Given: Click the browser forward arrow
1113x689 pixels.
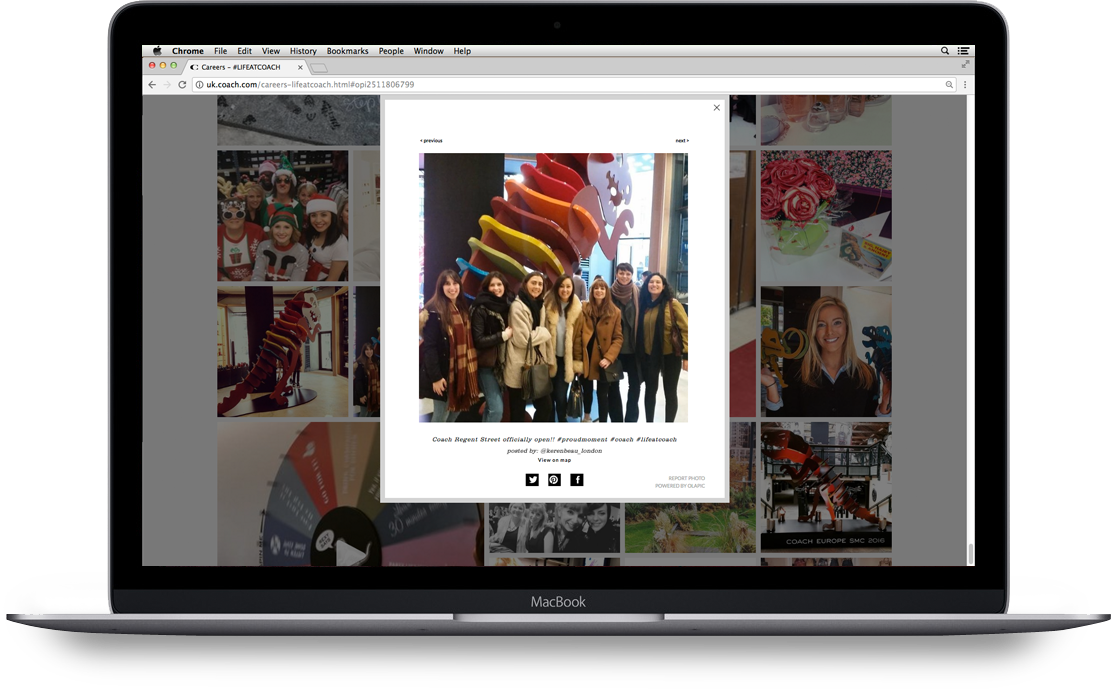Looking at the screenshot, I should (x=167, y=84).
